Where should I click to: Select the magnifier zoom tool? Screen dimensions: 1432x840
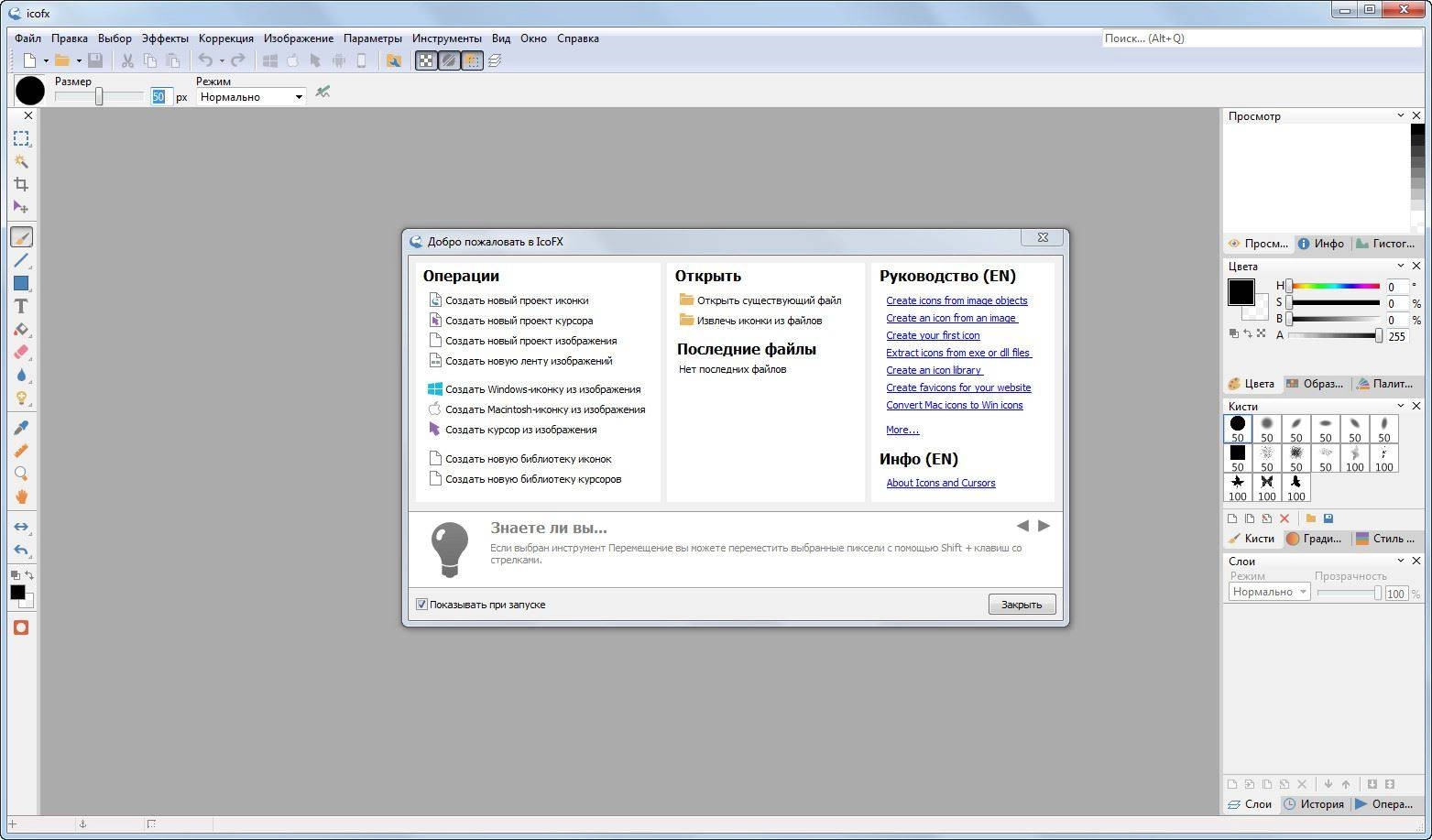pos(21,474)
